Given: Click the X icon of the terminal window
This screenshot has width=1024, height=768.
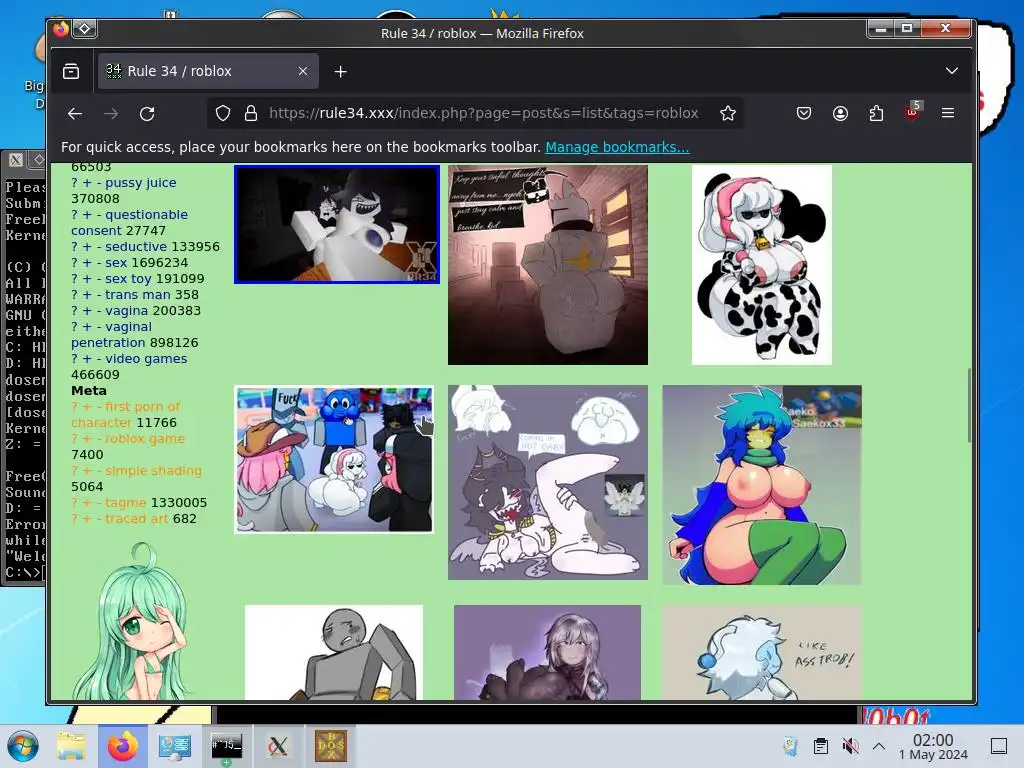Looking at the screenshot, I should click(x=16, y=160).
